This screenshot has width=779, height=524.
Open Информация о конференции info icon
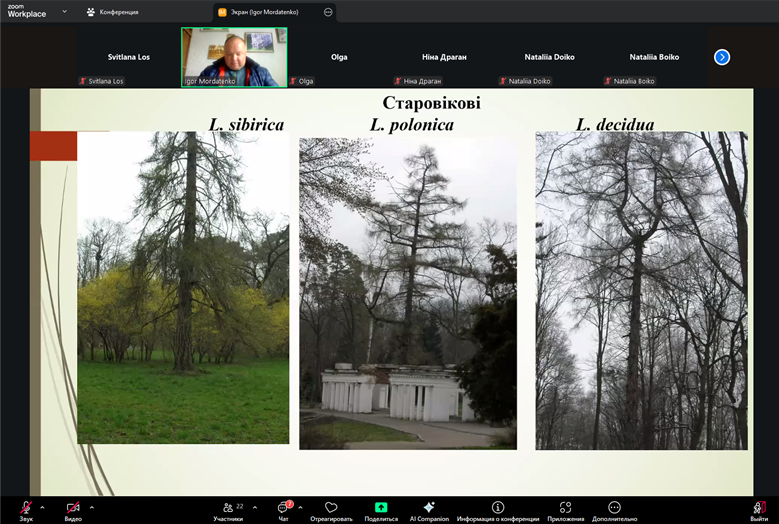(x=498, y=508)
